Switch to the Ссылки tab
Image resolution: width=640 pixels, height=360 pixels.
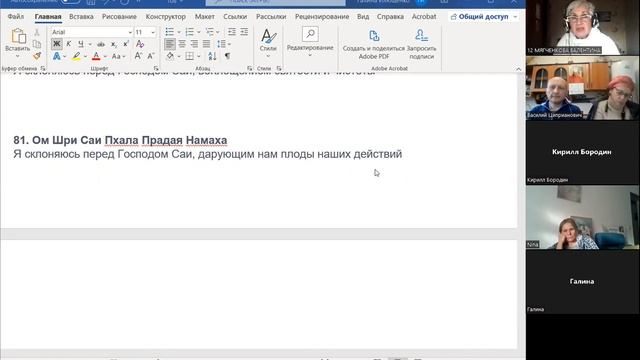click(235, 17)
